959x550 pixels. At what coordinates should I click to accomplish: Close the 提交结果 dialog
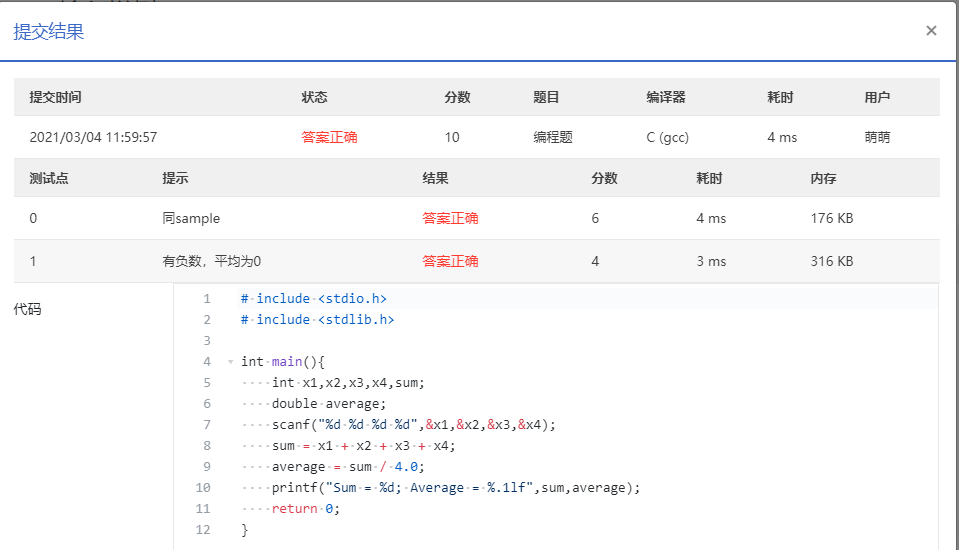(x=931, y=31)
